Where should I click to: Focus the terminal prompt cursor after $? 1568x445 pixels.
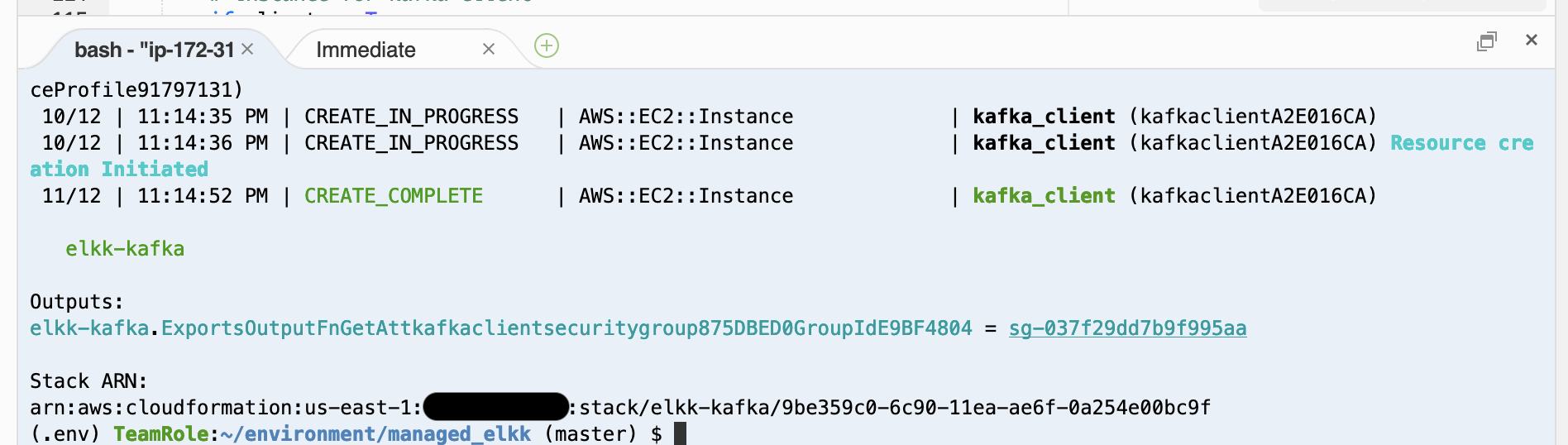(x=680, y=433)
